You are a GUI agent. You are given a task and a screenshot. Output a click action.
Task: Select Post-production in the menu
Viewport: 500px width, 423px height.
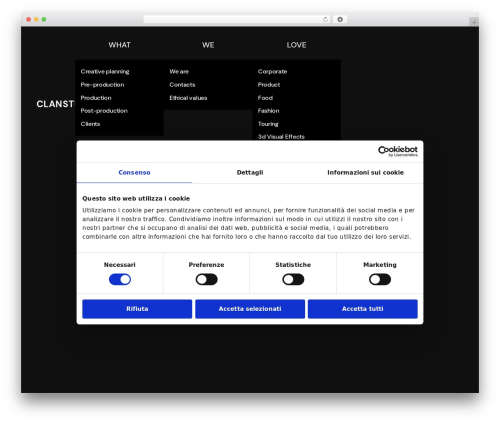pyautogui.click(x=104, y=111)
